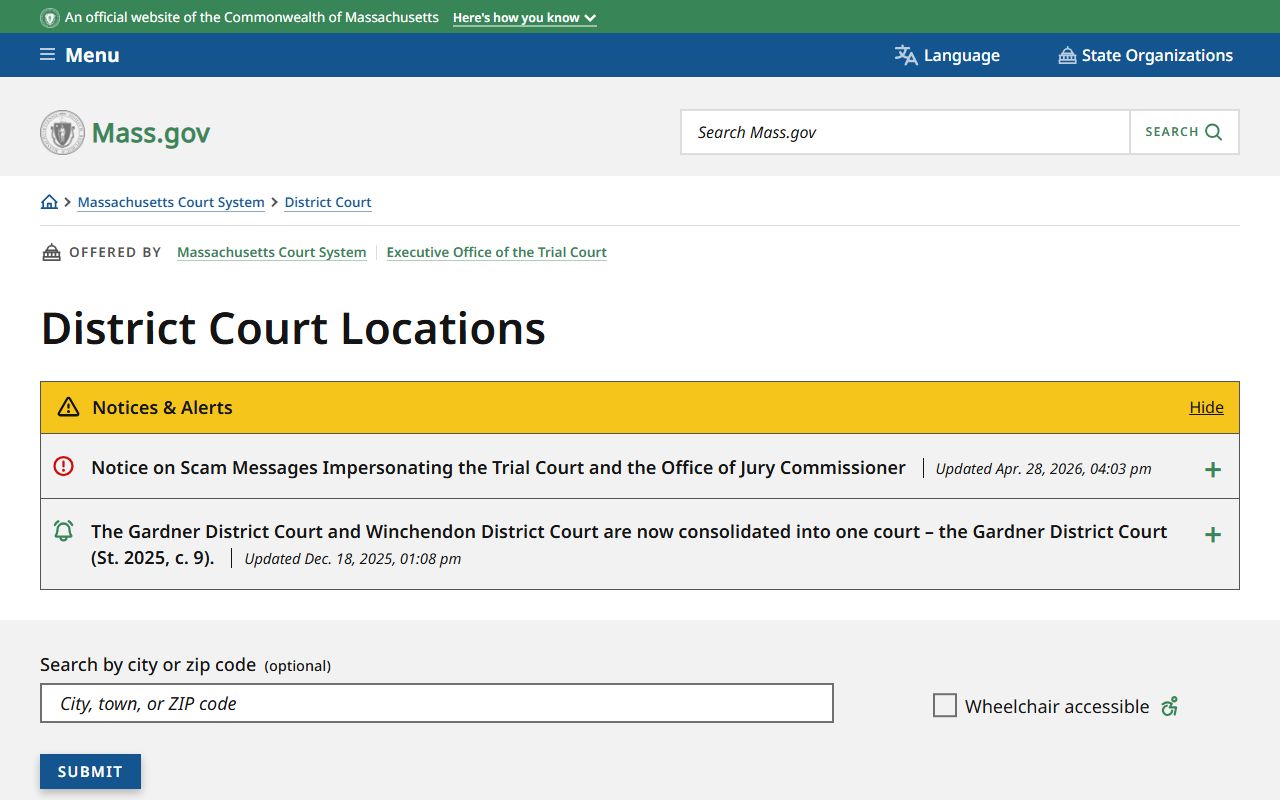Click the SUBMIT button
The width and height of the screenshot is (1280, 800).
(x=90, y=771)
